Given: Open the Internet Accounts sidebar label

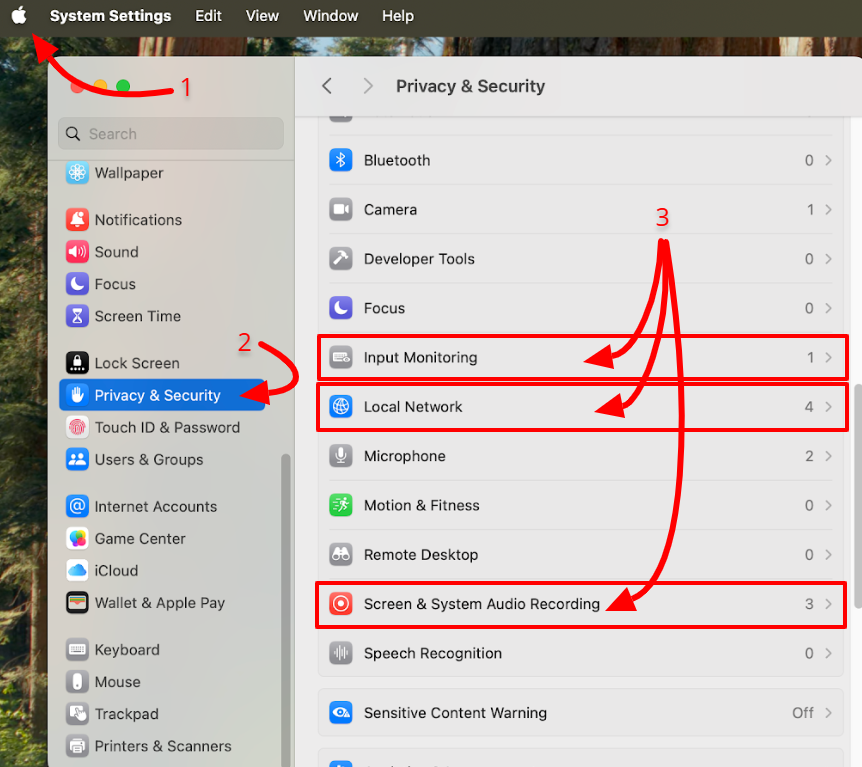Looking at the screenshot, I should click(156, 506).
